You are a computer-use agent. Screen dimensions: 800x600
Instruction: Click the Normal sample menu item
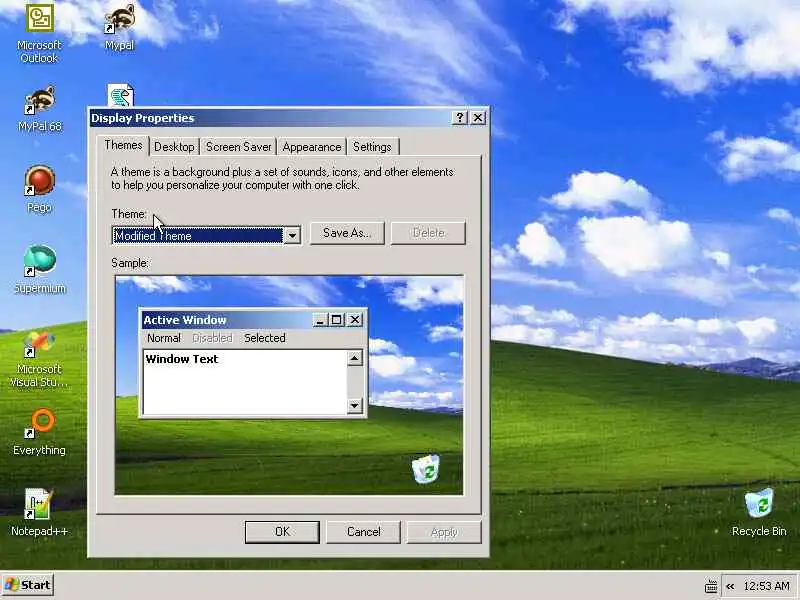click(164, 338)
